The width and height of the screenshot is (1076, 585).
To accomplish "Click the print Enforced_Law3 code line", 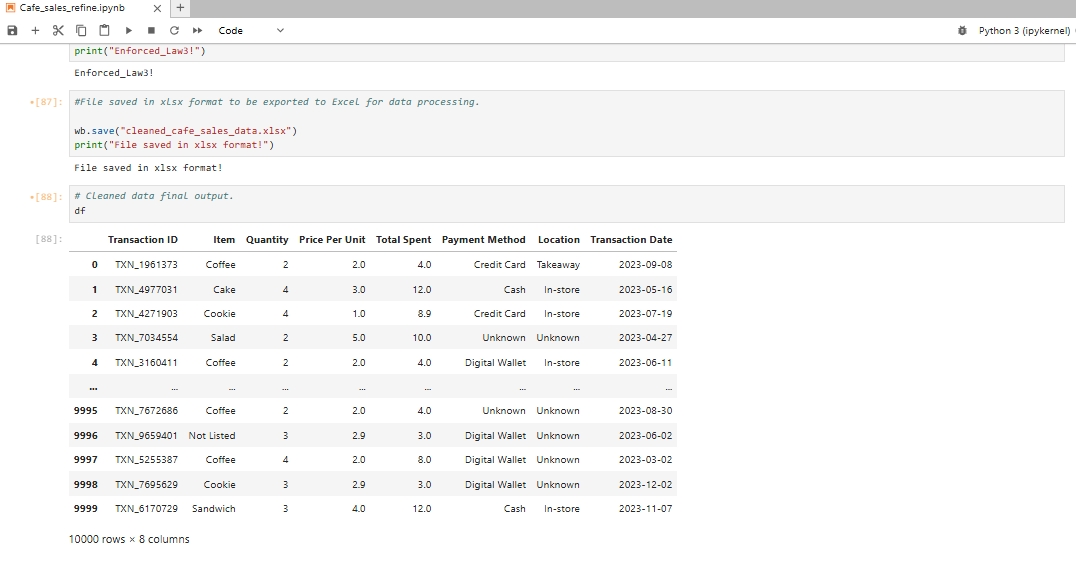I will 140,51.
